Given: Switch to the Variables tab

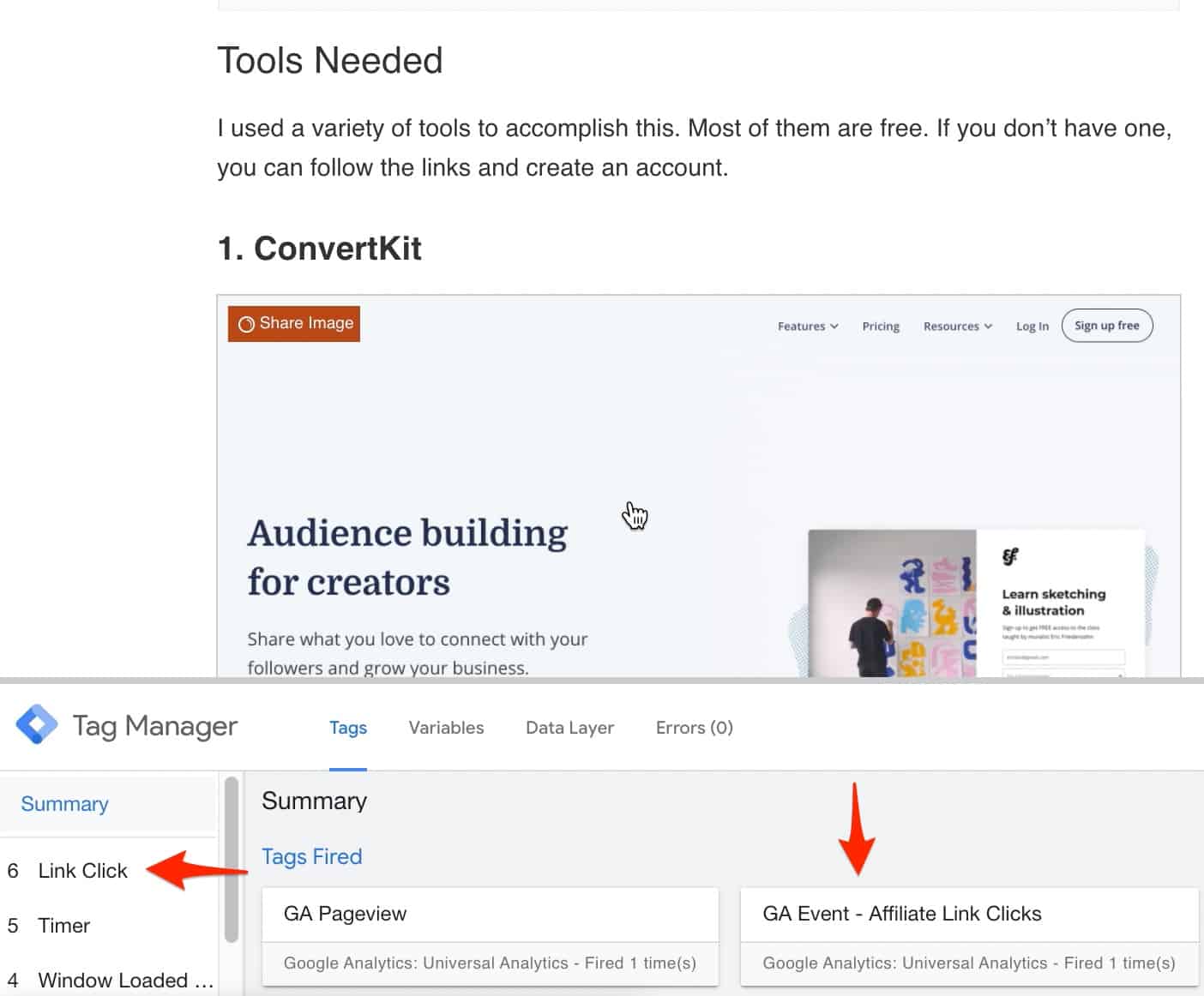Looking at the screenshot, I should click(x=446, y=728).
